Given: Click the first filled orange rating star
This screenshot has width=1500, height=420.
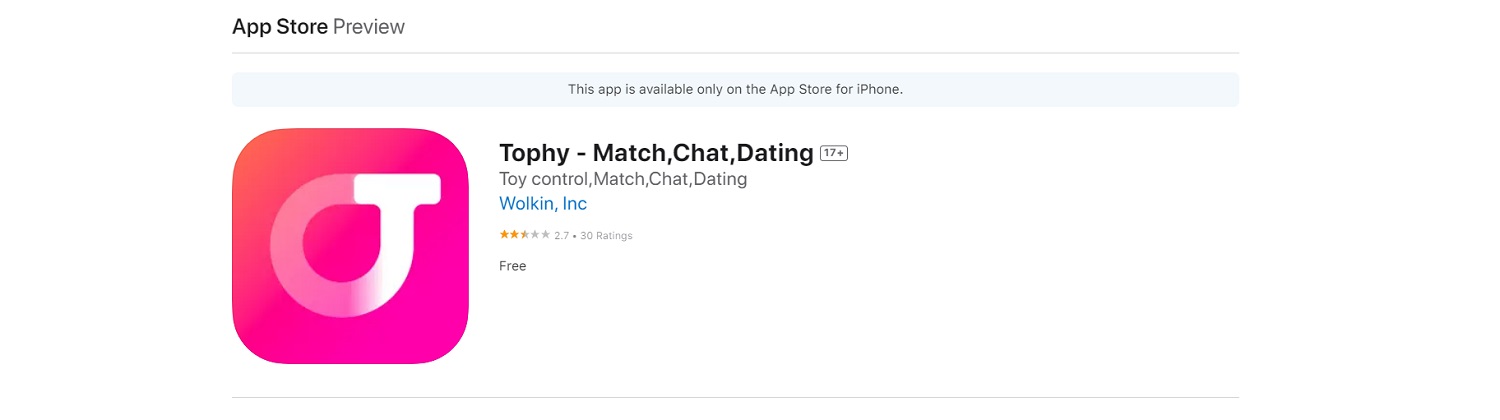Looking at the screenshot, I should pos(504,235).
